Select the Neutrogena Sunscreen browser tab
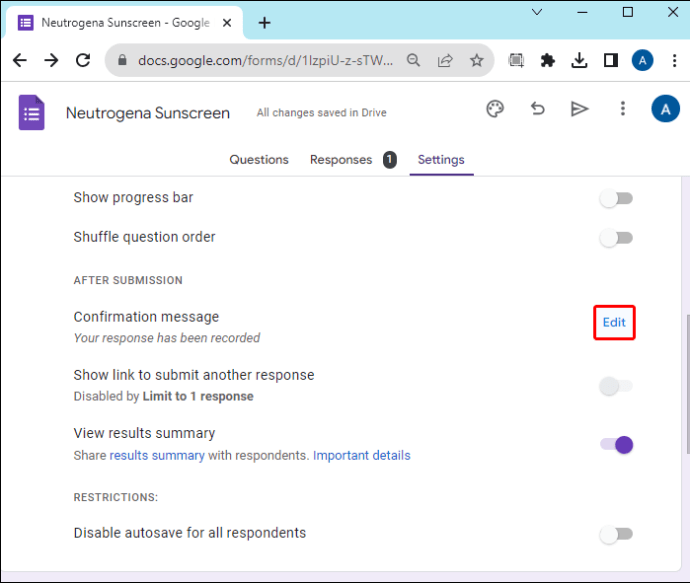The width and height of the screenshot is (690, 583). click(x=125, y=23)
